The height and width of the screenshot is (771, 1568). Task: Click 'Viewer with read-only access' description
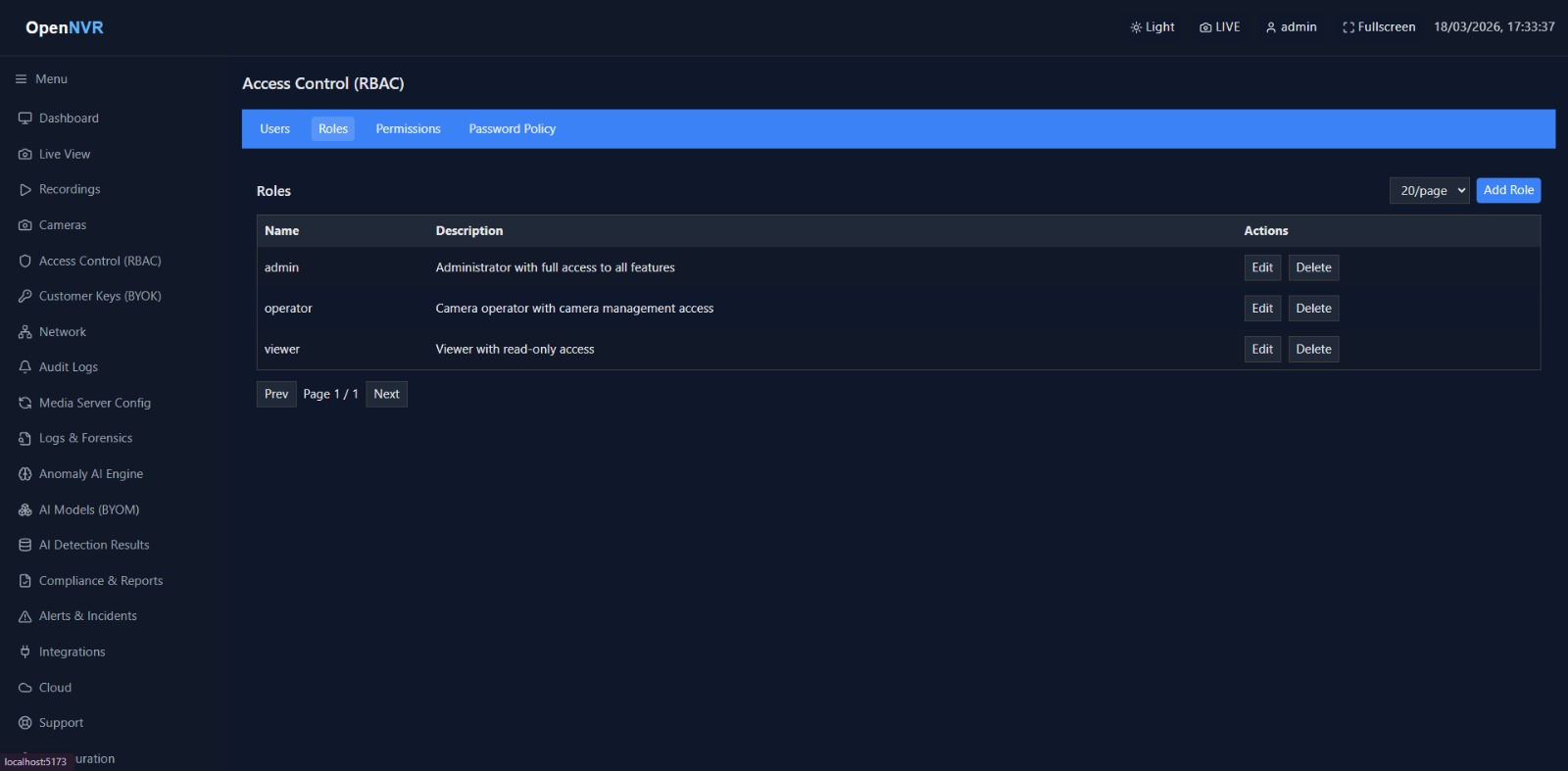515,350
